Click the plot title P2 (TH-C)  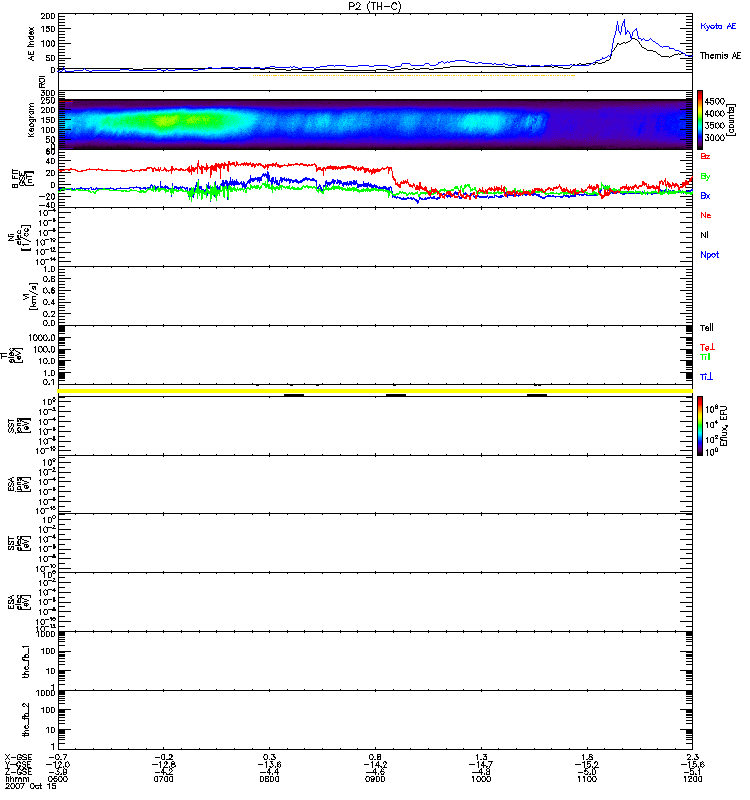coord(374,6)
